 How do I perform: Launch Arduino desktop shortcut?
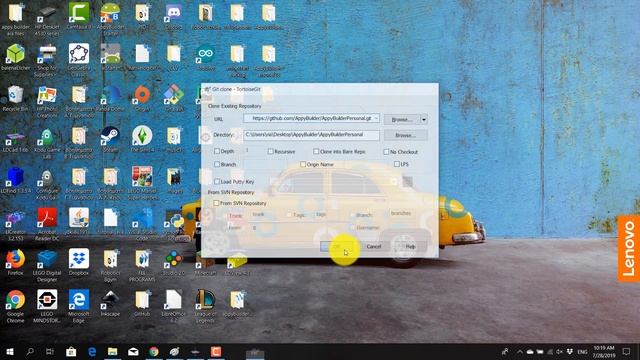coord(205,57)
